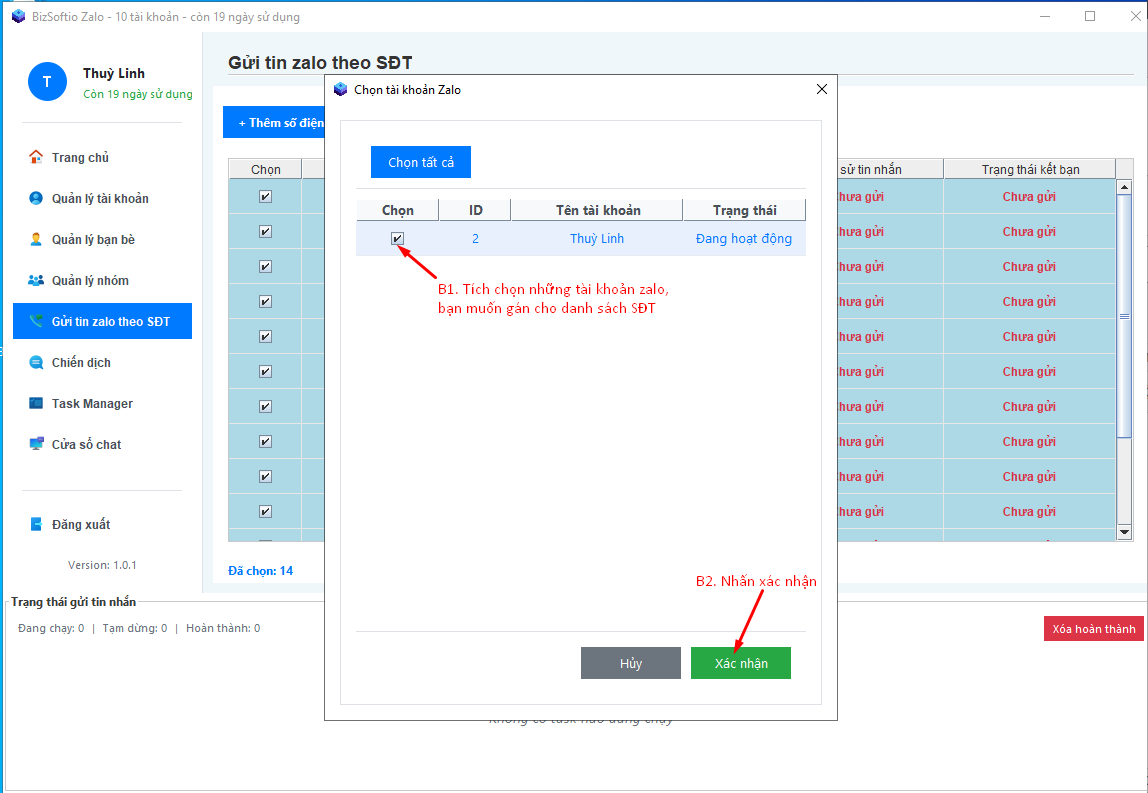This screenshot has height=793, width=1148.
Task: Toggle the first row checkbox in phone list
Action: (x=265, y=196)
